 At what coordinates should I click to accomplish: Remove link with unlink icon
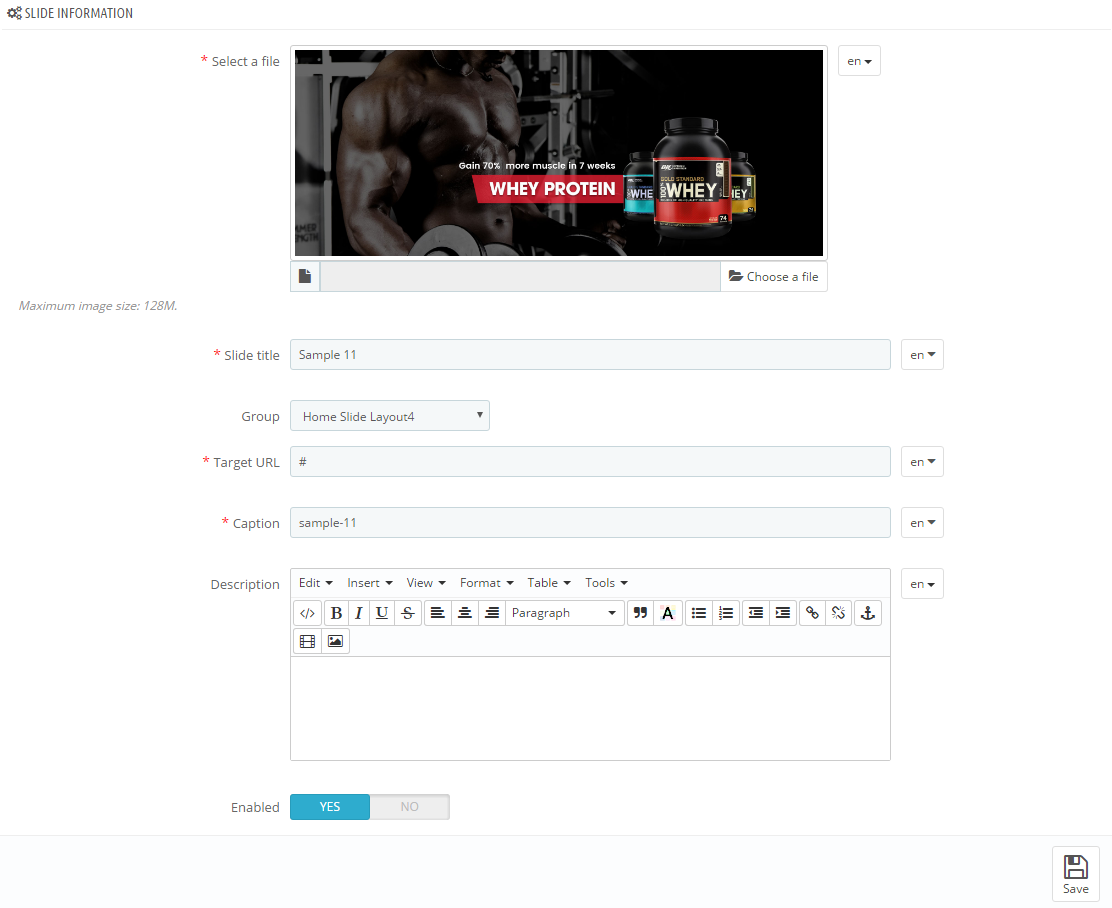point(838,613)
